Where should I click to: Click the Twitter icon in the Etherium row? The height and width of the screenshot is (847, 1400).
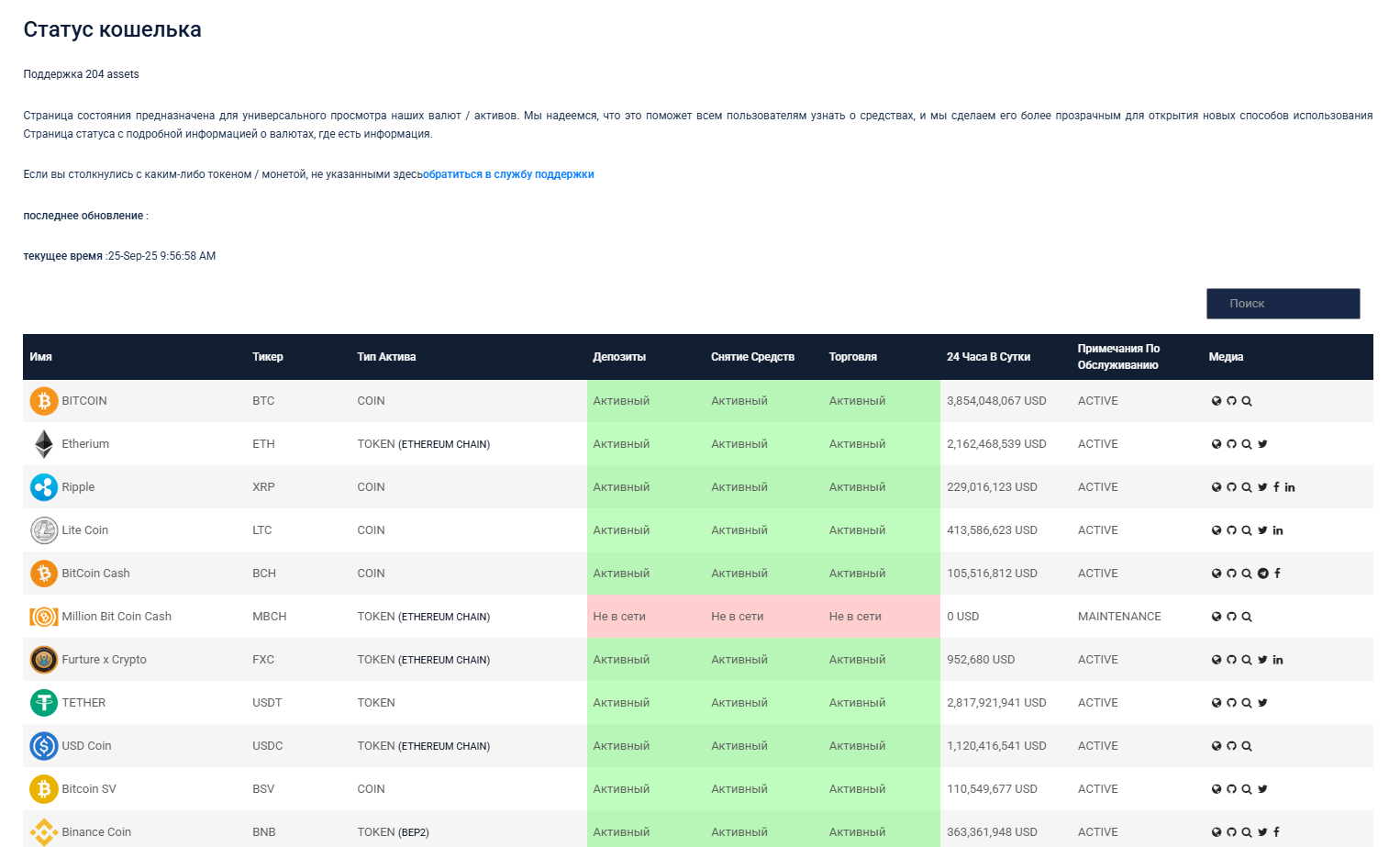click(x=1262, y=444)
